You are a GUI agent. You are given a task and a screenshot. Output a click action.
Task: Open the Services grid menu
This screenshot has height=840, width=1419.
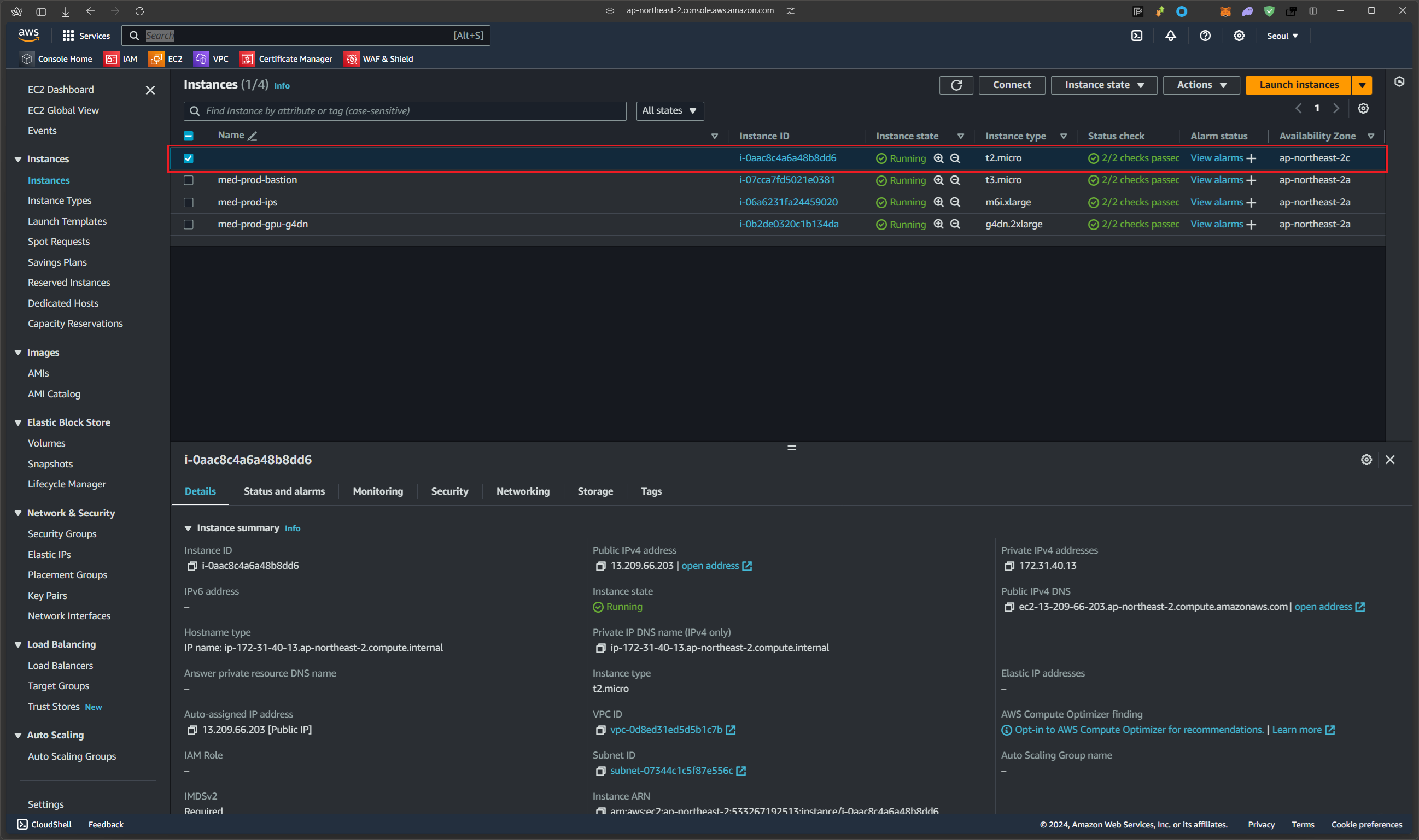point(86,36)
